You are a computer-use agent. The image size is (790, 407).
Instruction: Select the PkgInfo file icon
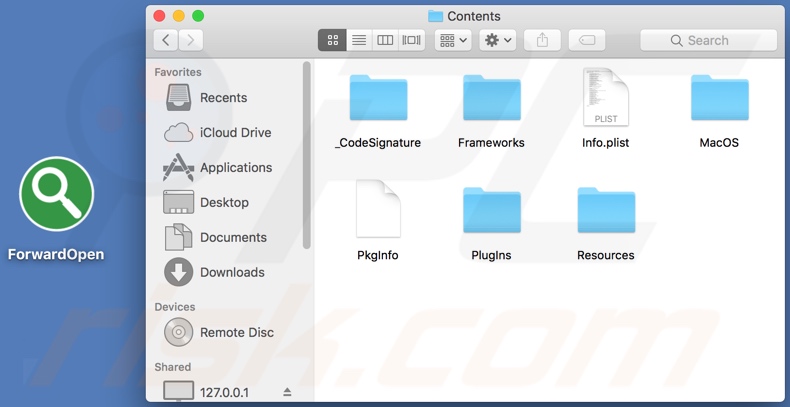coord(378,209)
